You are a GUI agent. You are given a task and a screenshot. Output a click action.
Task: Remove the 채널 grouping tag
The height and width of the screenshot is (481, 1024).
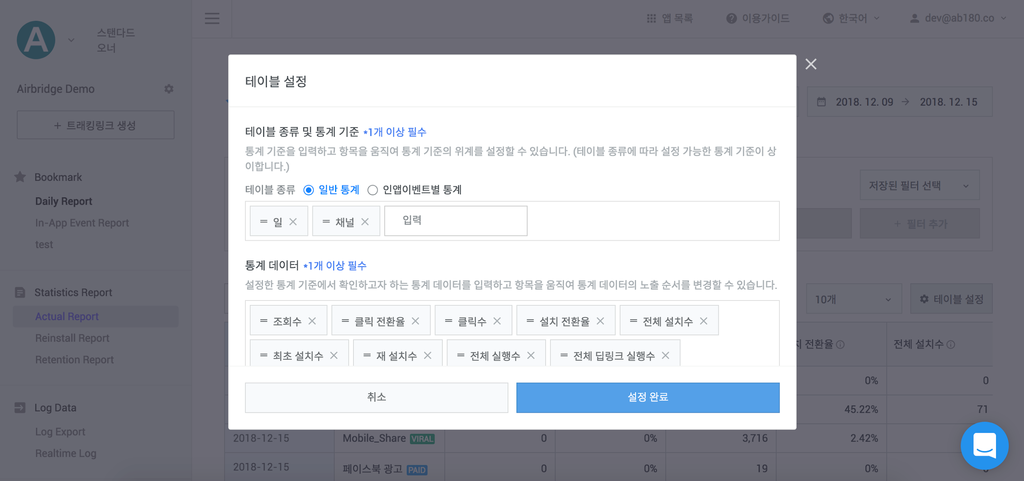pos(365,222)
